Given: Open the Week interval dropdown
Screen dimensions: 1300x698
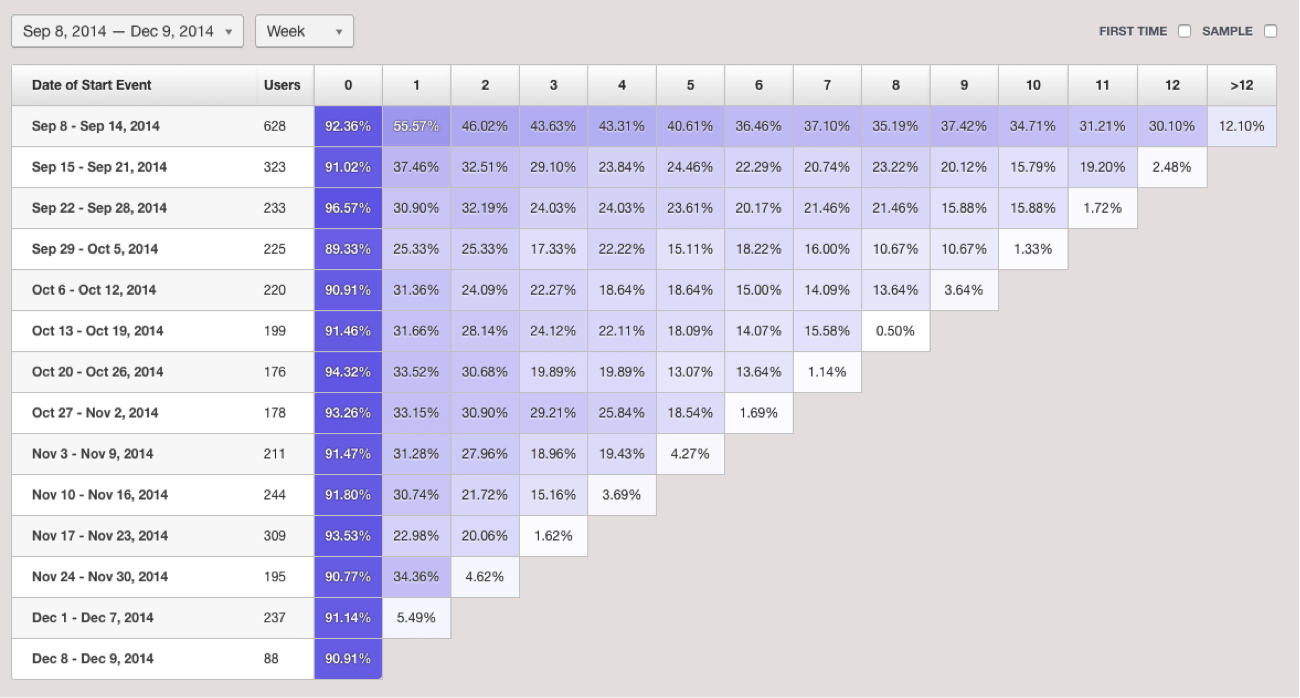Looking at the screenshot, I should (x=303, y=31).
